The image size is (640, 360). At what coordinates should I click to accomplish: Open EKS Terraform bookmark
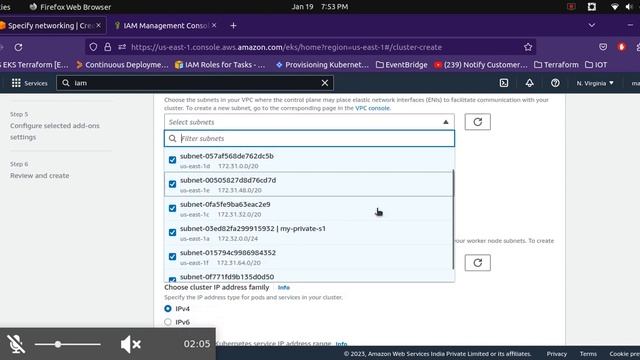pyautogui.click(x=35, y=64)
